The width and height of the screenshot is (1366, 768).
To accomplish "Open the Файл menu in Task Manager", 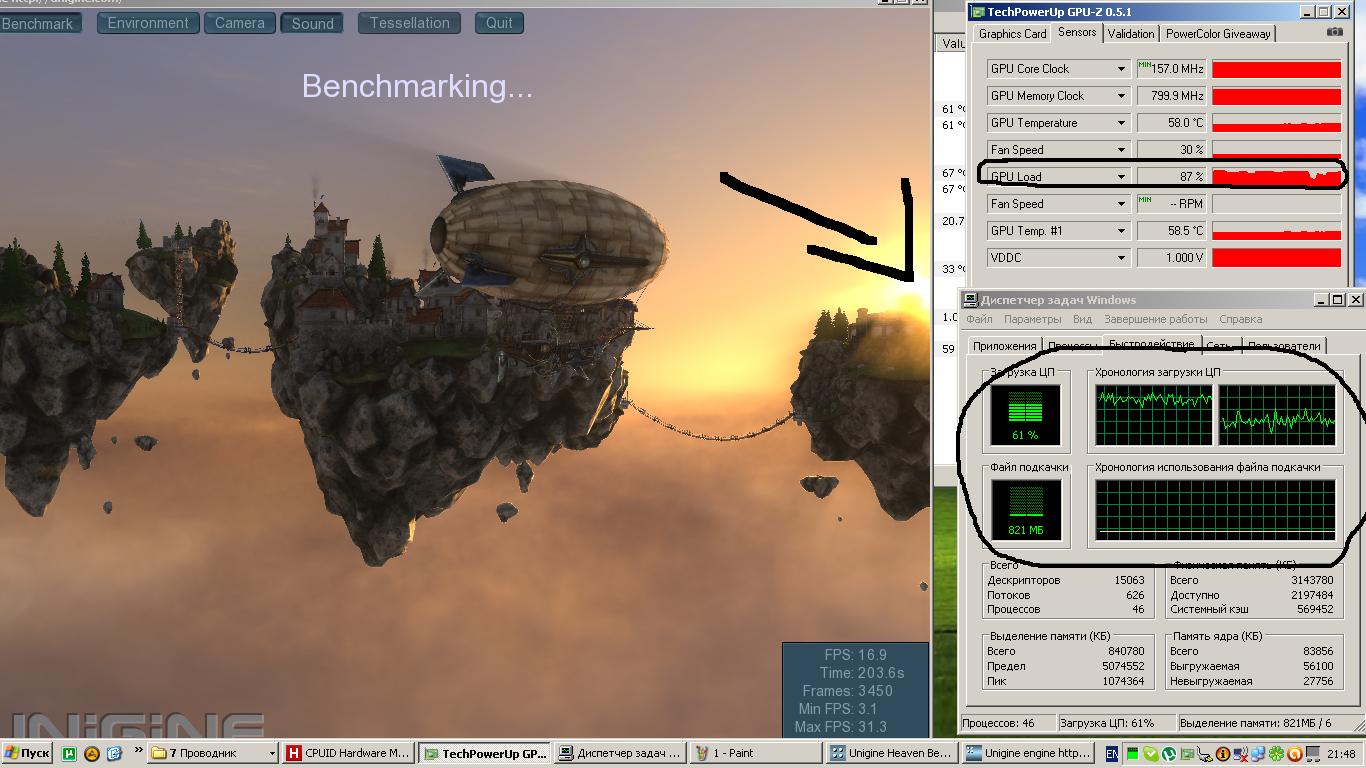I will pos(979,319).
